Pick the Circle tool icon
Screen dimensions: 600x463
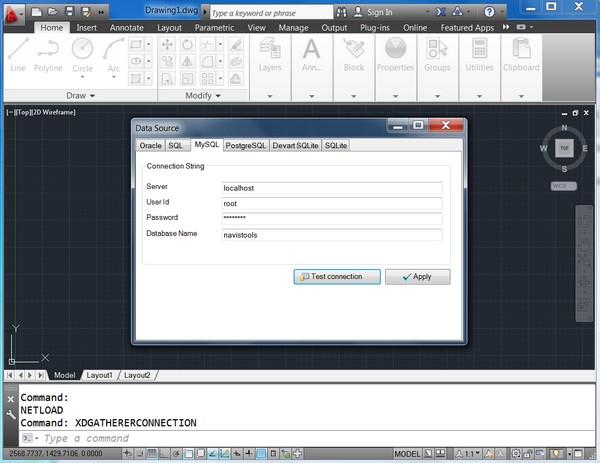point(82,50)
